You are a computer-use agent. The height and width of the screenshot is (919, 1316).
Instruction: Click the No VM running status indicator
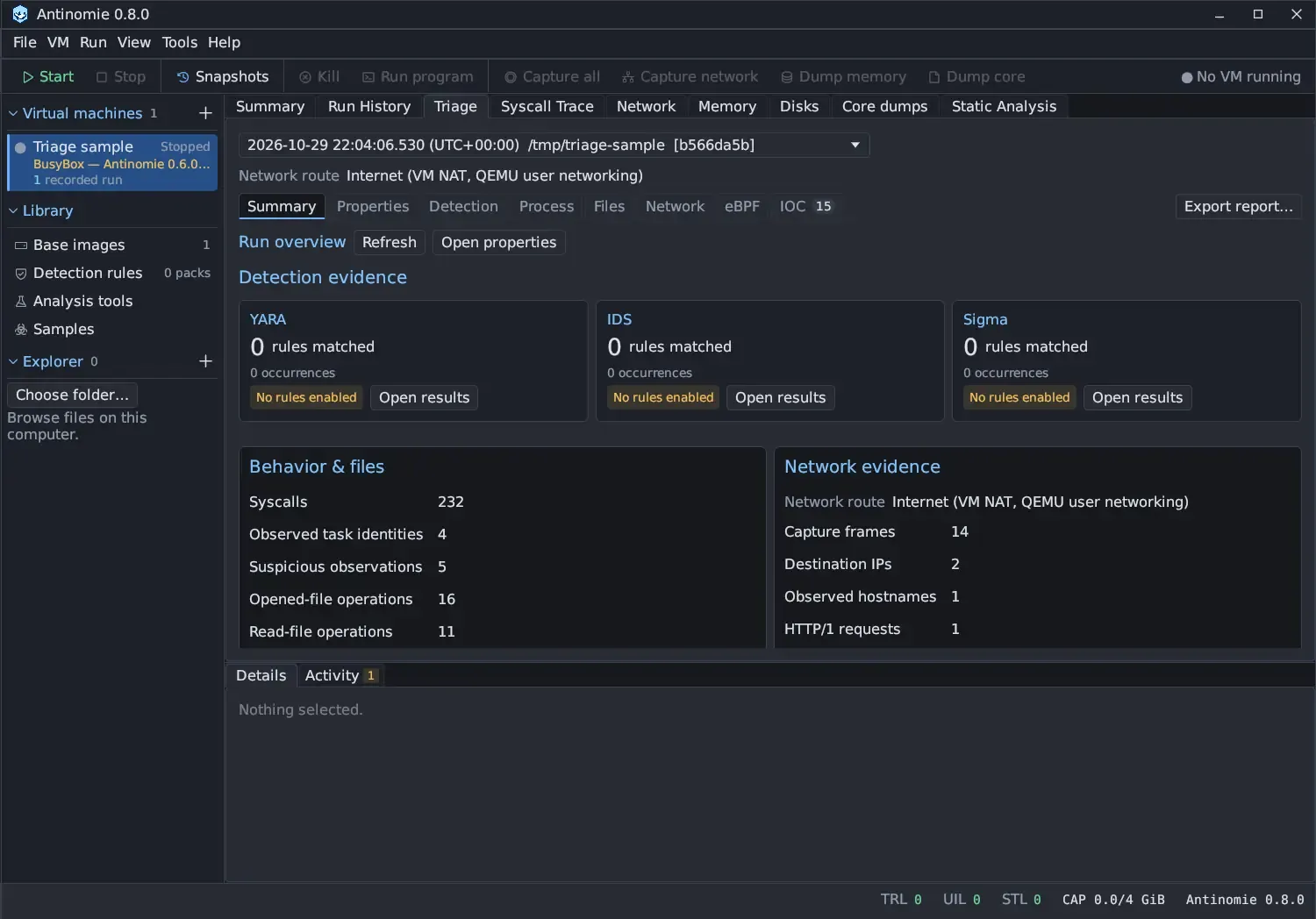pos(1241,77)
